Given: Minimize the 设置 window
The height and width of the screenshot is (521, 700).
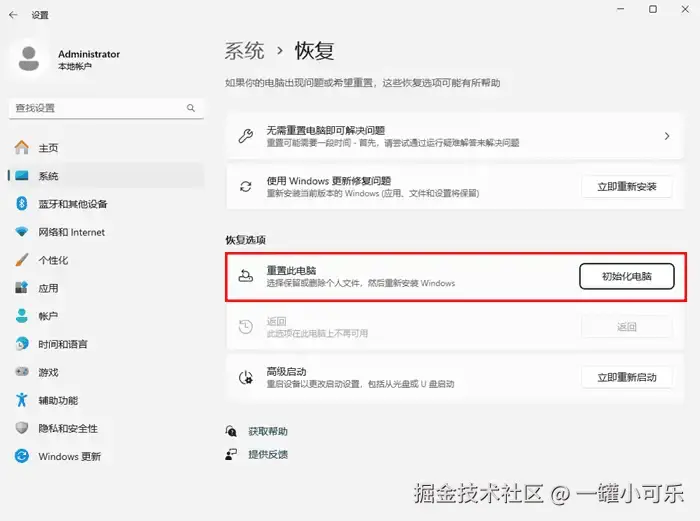Looking at the screenshot, I should point(621,9).
